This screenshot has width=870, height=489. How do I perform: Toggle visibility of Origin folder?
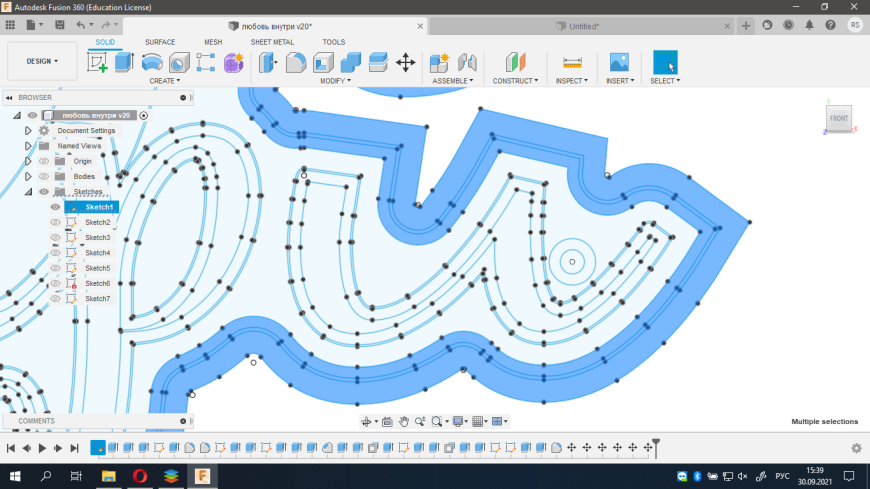[x=44, y=161]
